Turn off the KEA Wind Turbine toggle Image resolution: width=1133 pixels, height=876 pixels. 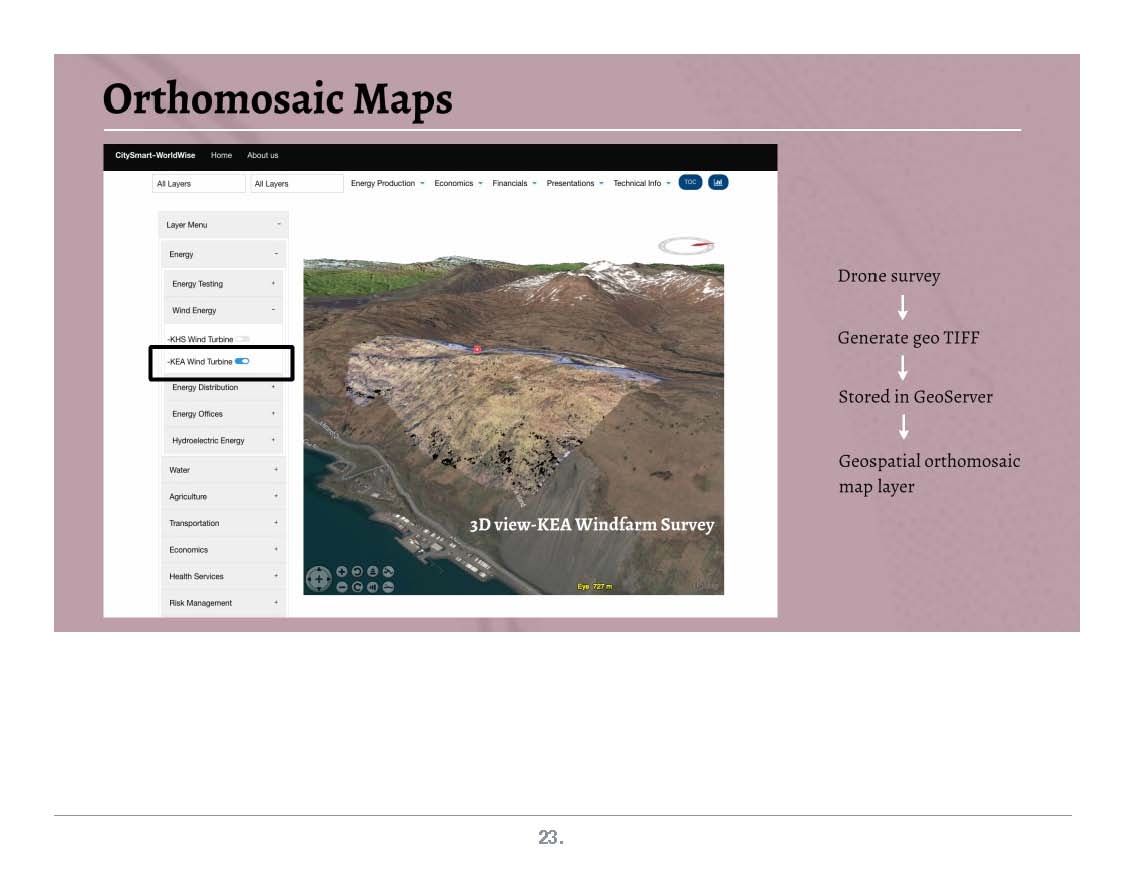242,361
